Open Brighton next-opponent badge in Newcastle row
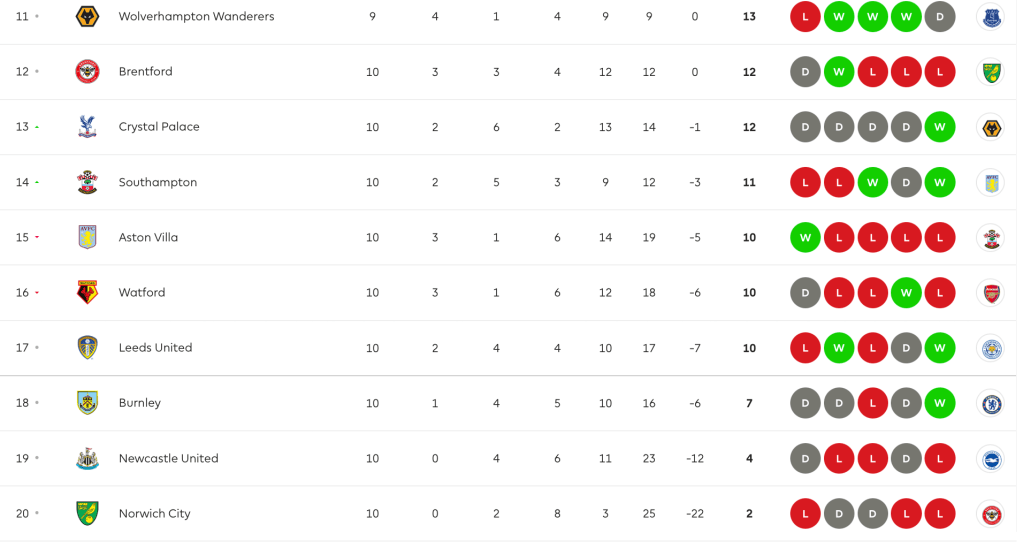 pyautogui.click(x=990, y=458)
